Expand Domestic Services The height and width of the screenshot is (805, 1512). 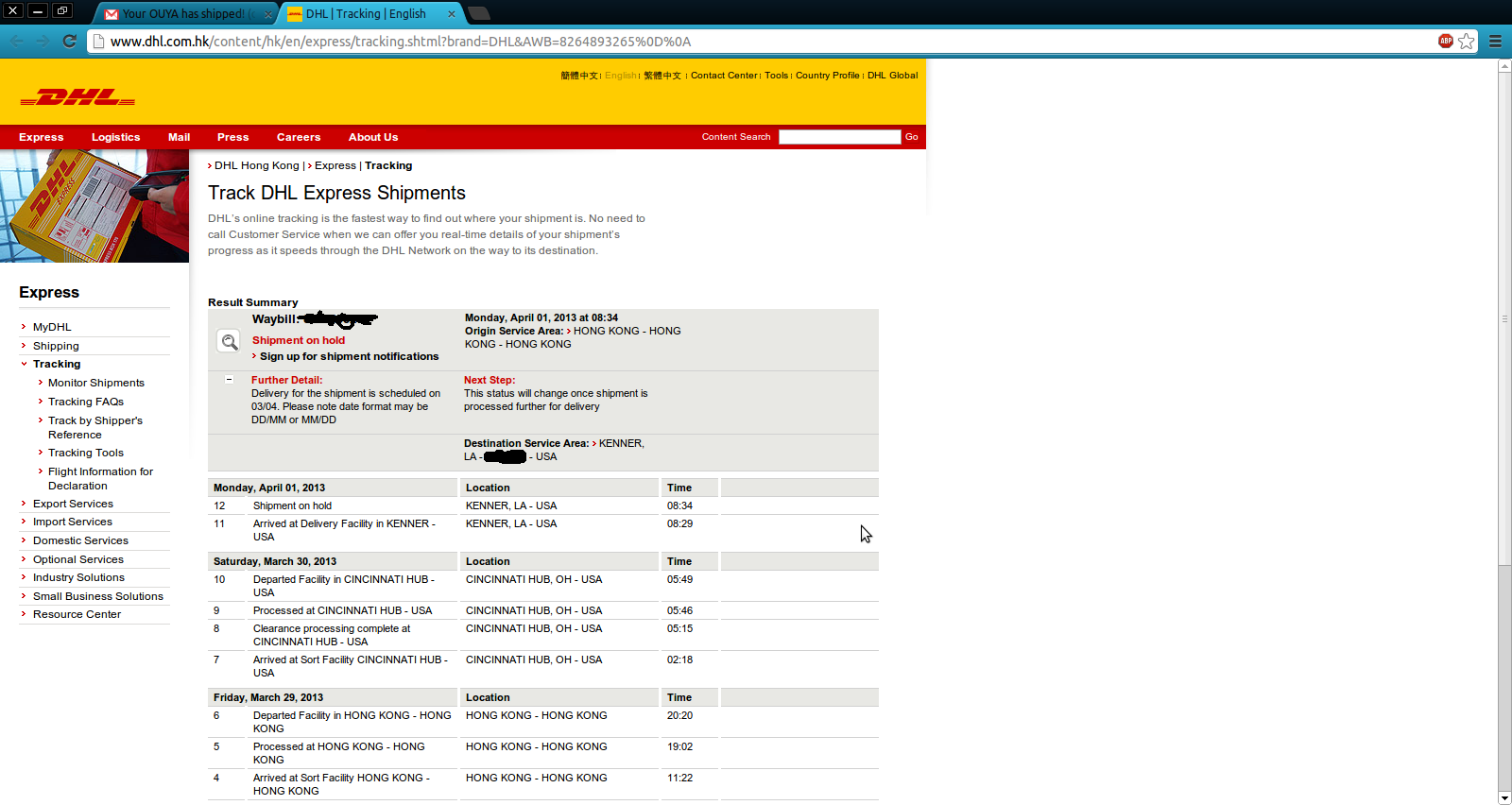(80, 540)
